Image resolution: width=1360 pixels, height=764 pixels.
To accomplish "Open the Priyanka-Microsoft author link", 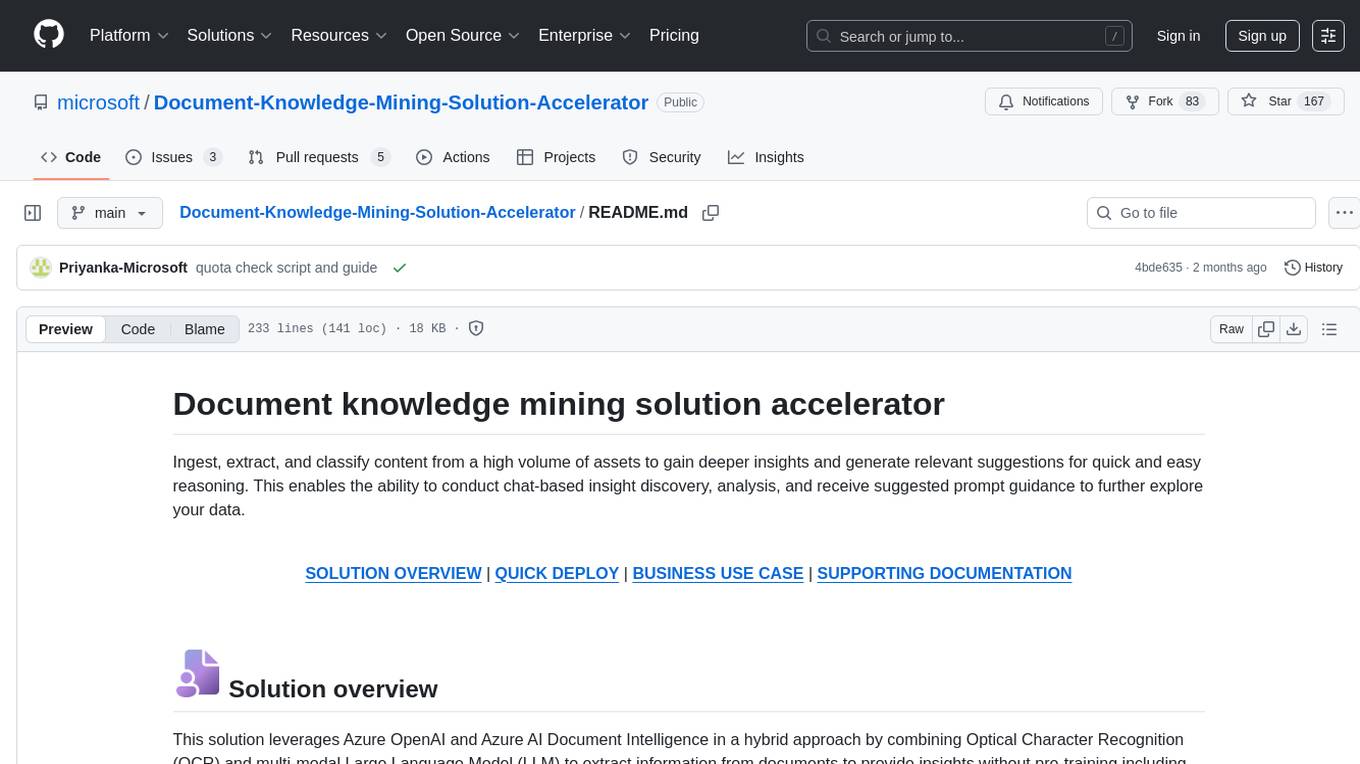I will pos(123,268).
